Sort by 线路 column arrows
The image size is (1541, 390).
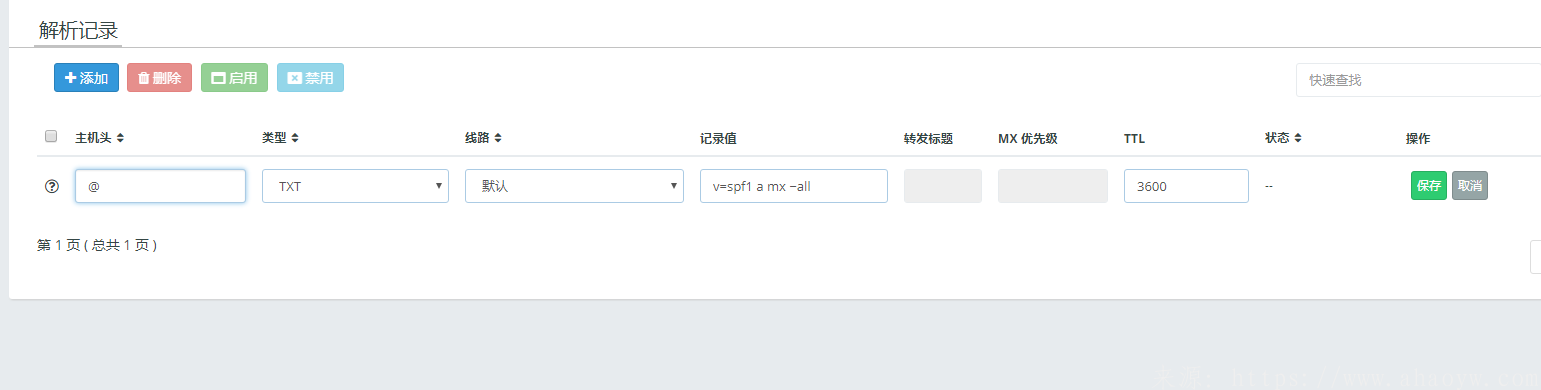[498, 138]
